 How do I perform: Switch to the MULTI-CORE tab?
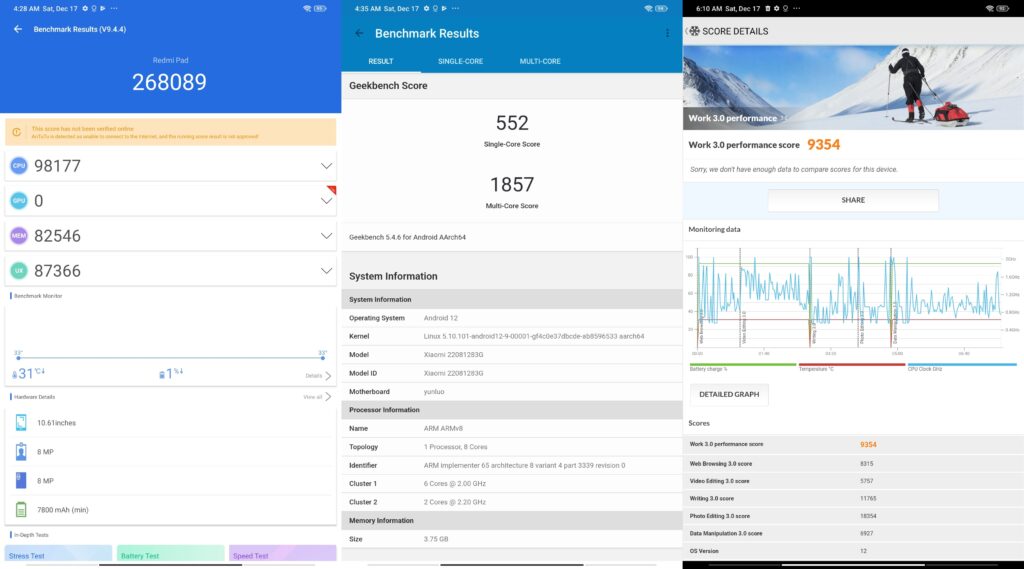(540, 61)
